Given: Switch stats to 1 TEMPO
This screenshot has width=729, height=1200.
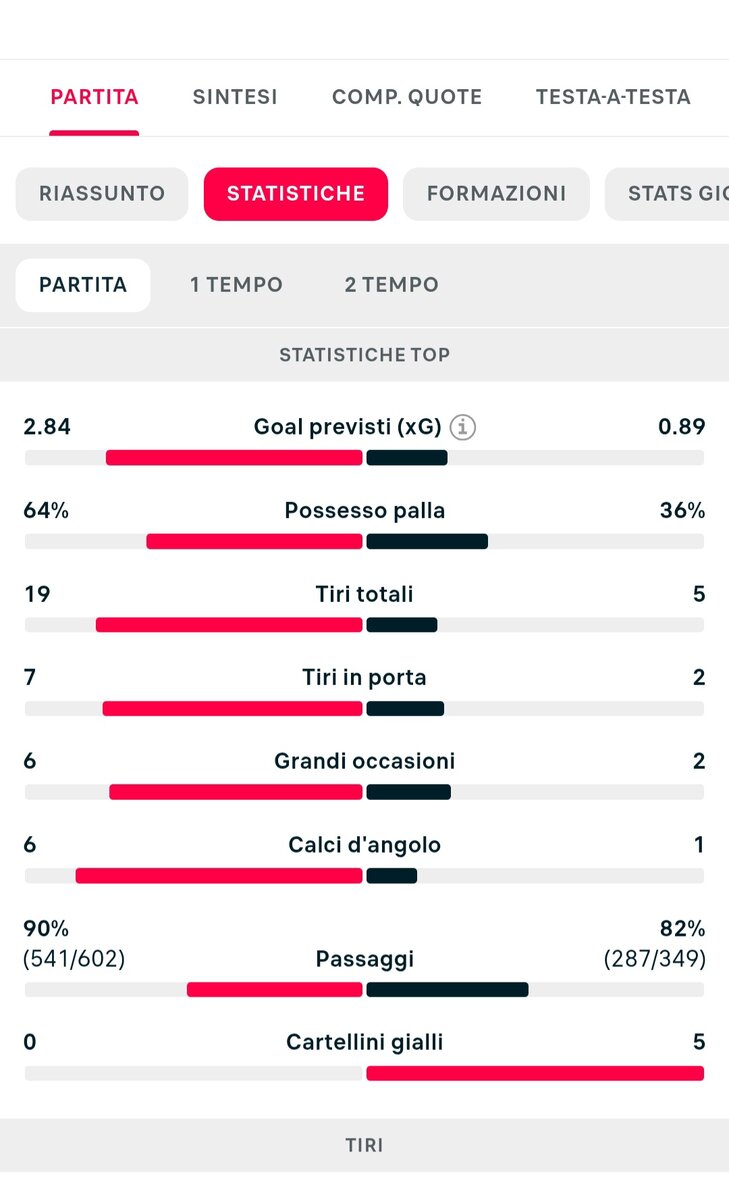Looking at the screenshot, I should (237, 285).
